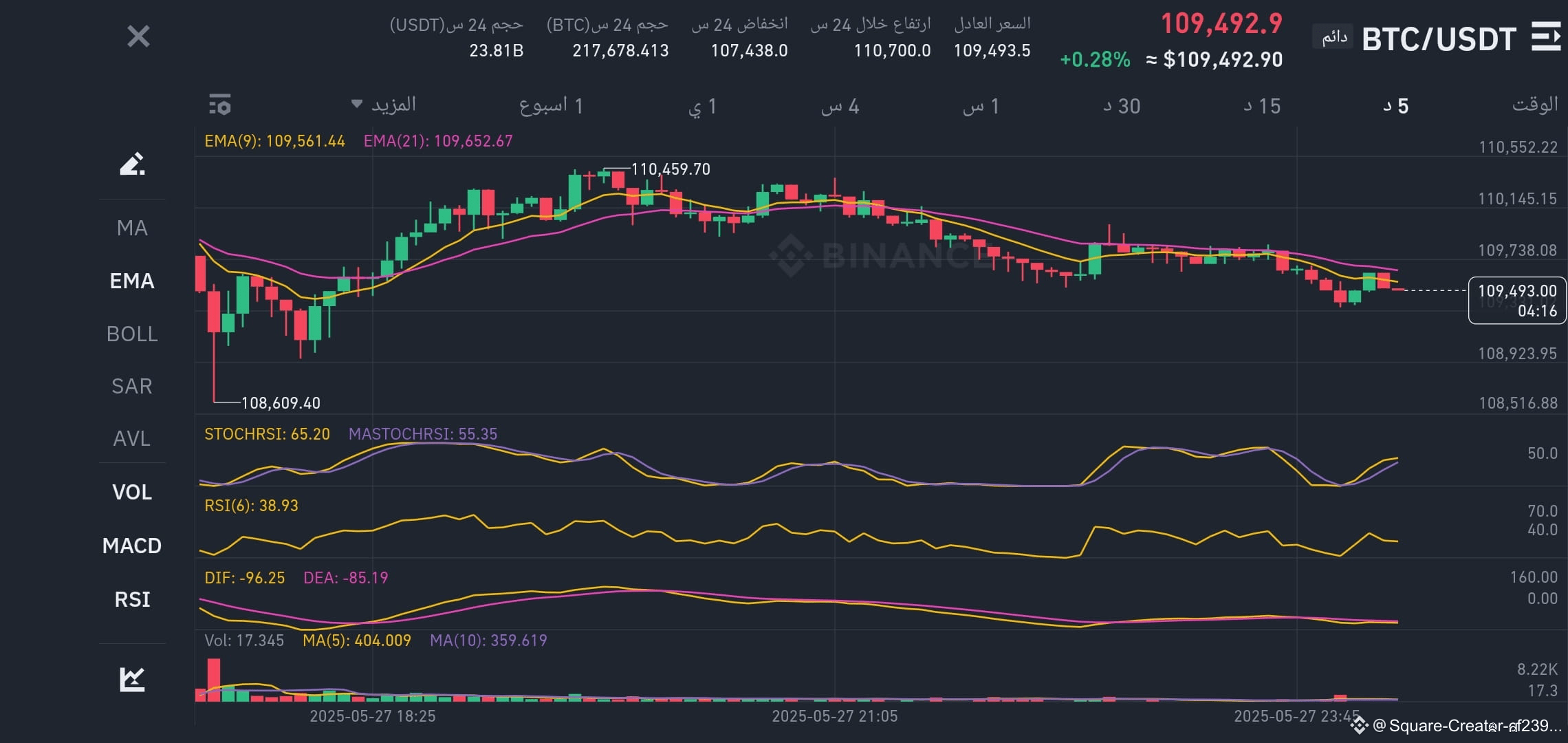Click the price axis value 108,516.88
Image resolution: width=1568 pixels, height=743 pixels.
point(1518,403)
